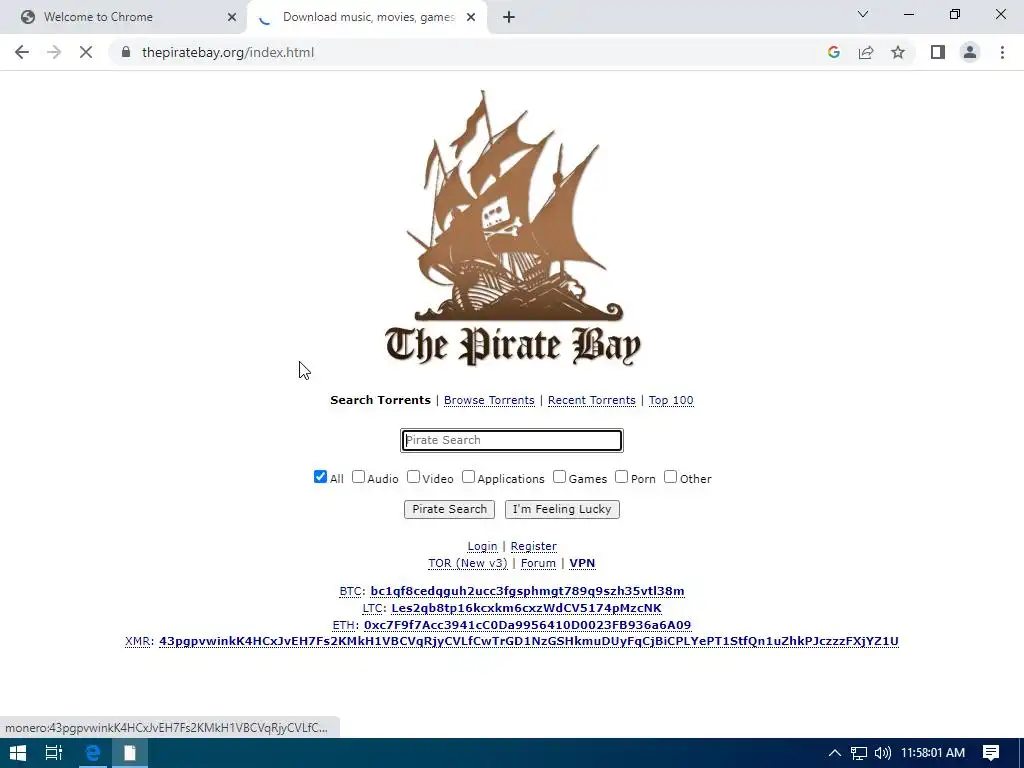The width and height of the screenshot is (1024, 768).
Task: Click the XMR abbreviation label
Action: tap(138, 641)
